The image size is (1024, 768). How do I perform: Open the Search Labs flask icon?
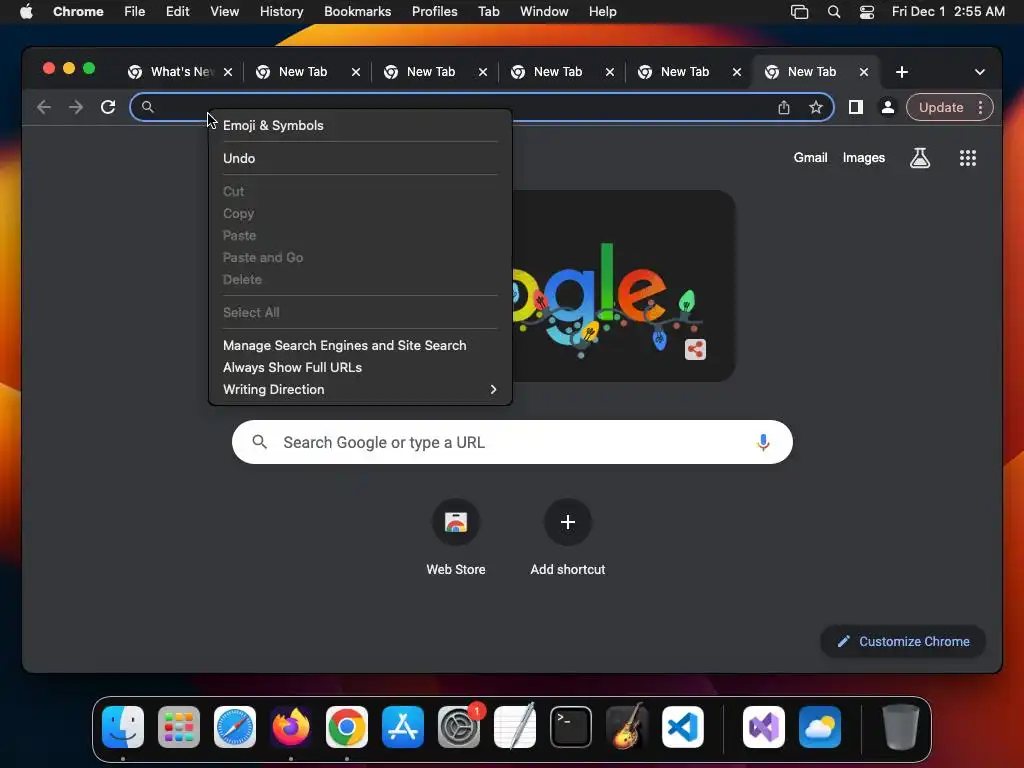tap(920, 157)
